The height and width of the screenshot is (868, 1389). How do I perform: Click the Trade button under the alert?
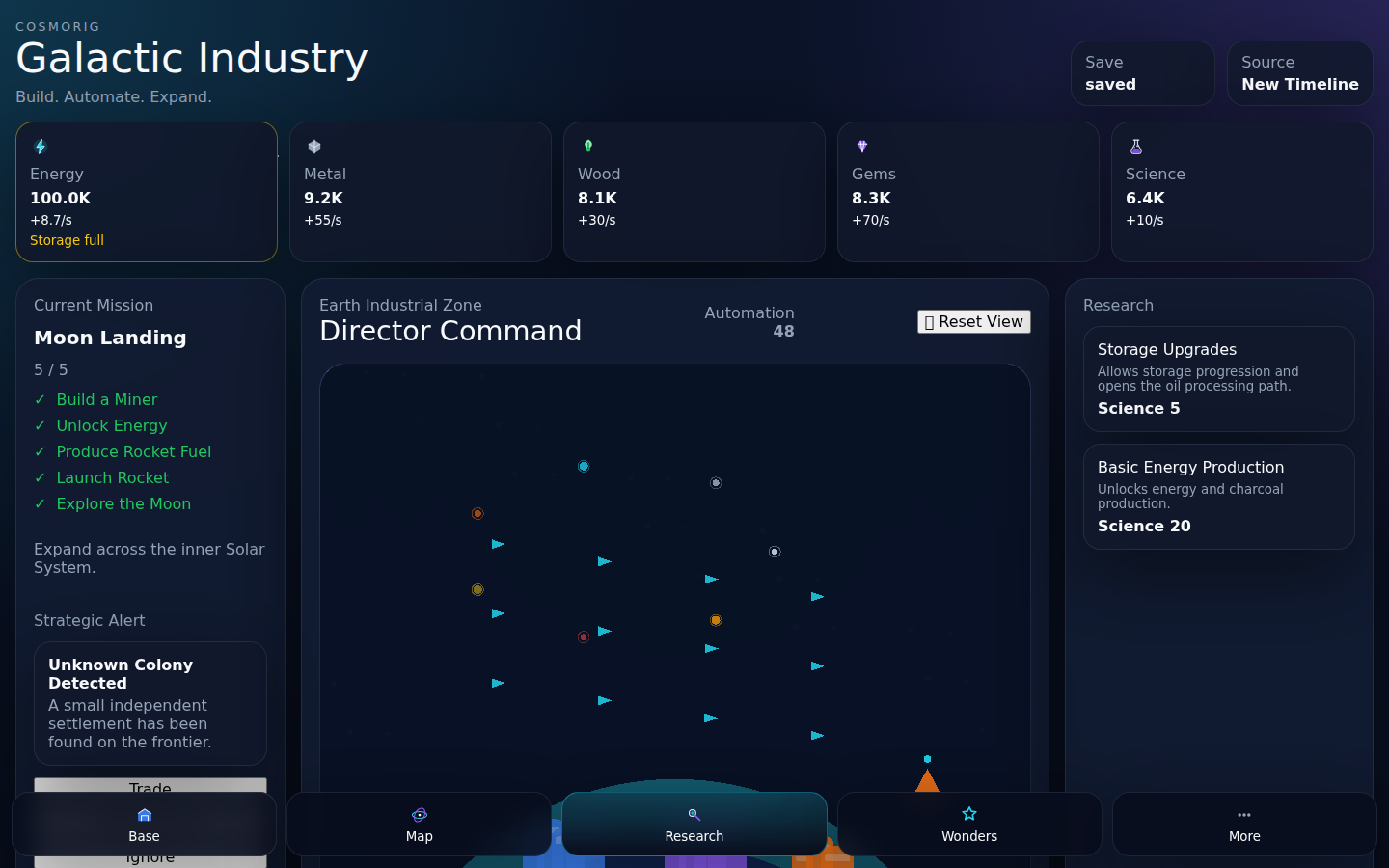coord(150,786)
